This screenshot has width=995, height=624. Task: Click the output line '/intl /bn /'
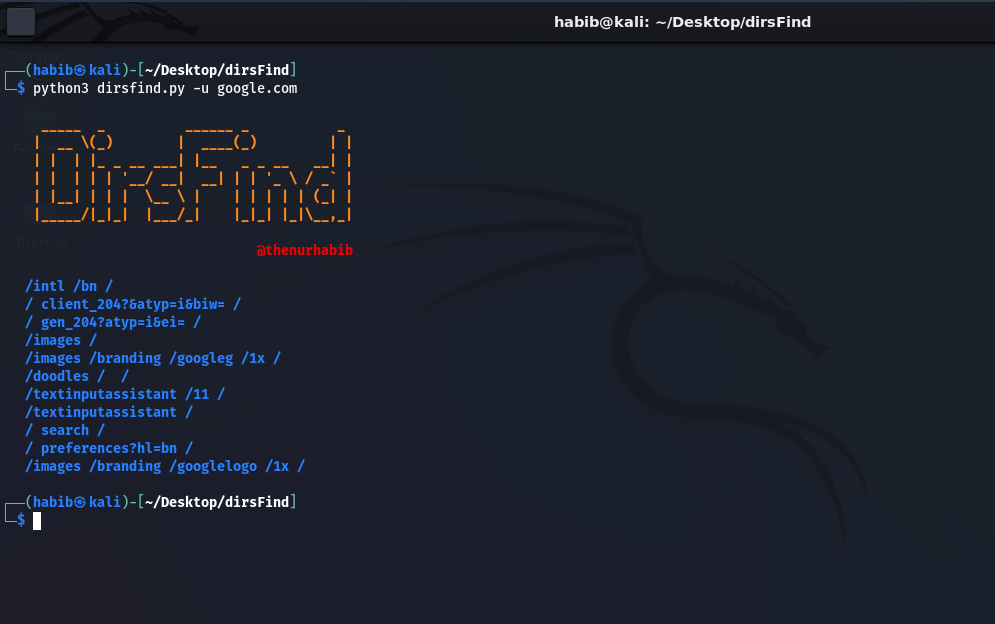click(x=69, y=286)
